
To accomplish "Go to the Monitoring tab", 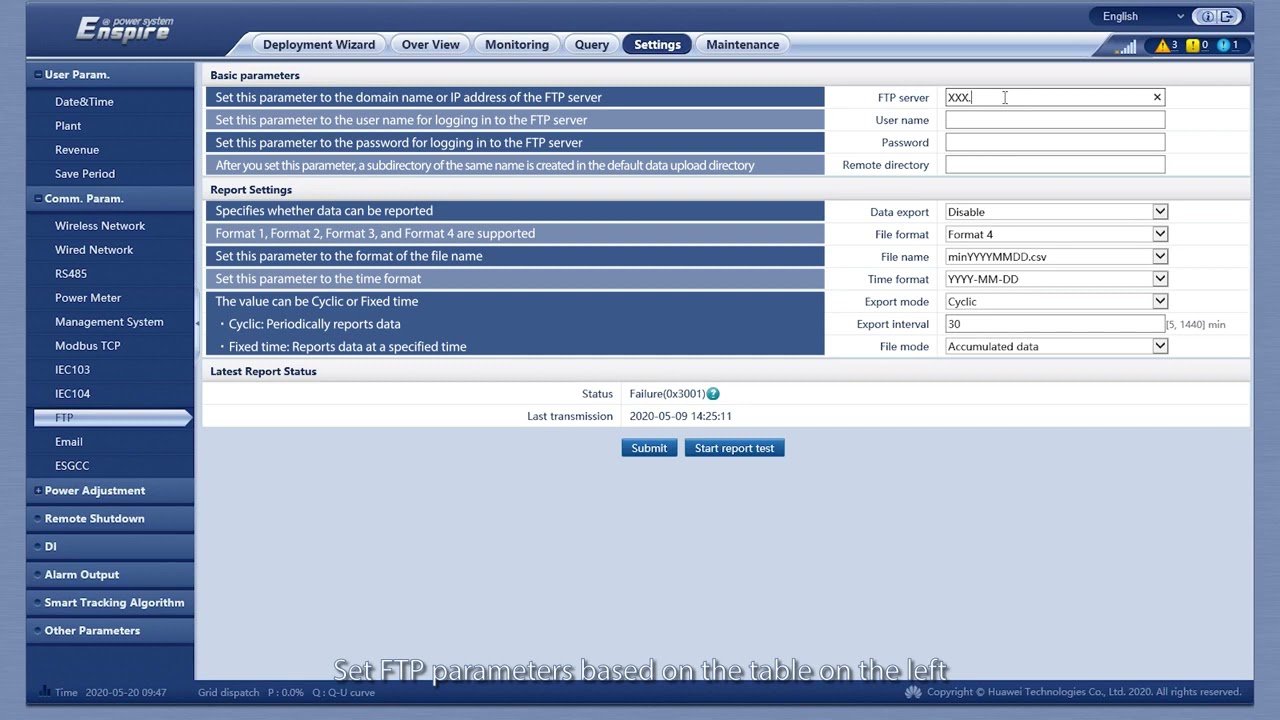I will coord(517,44).
